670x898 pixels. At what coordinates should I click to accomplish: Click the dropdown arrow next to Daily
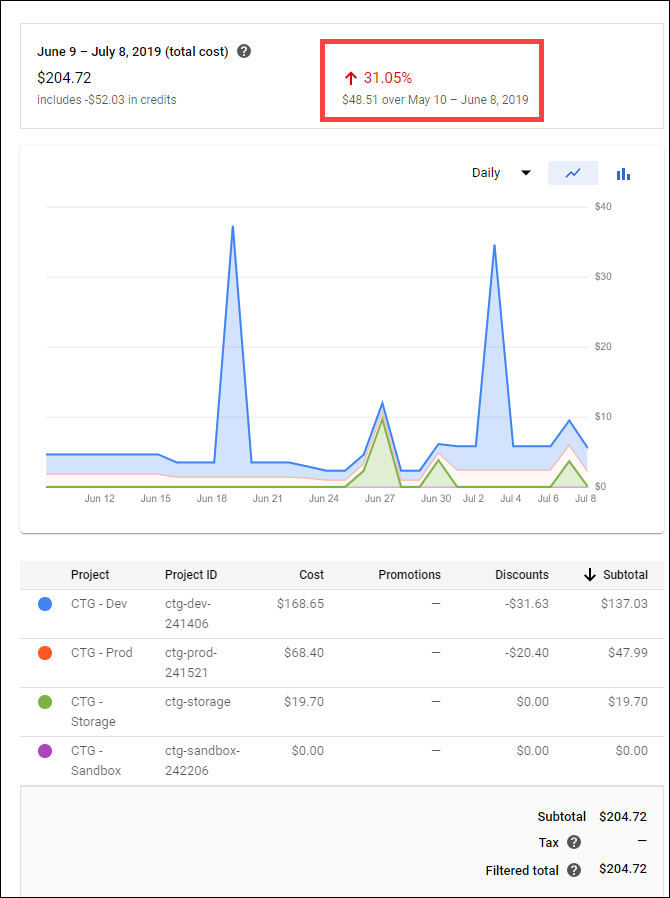point(526,173)
